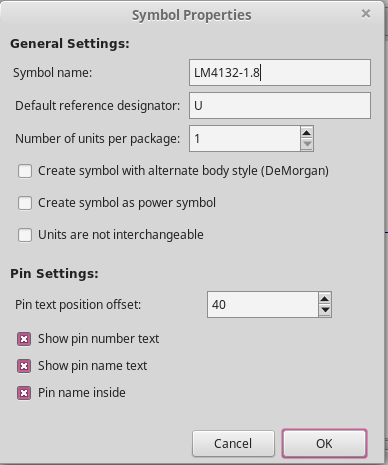Close the Symbol Properties dialog
The width and height of the screenshot is (388, 465).
click(366, 14)
